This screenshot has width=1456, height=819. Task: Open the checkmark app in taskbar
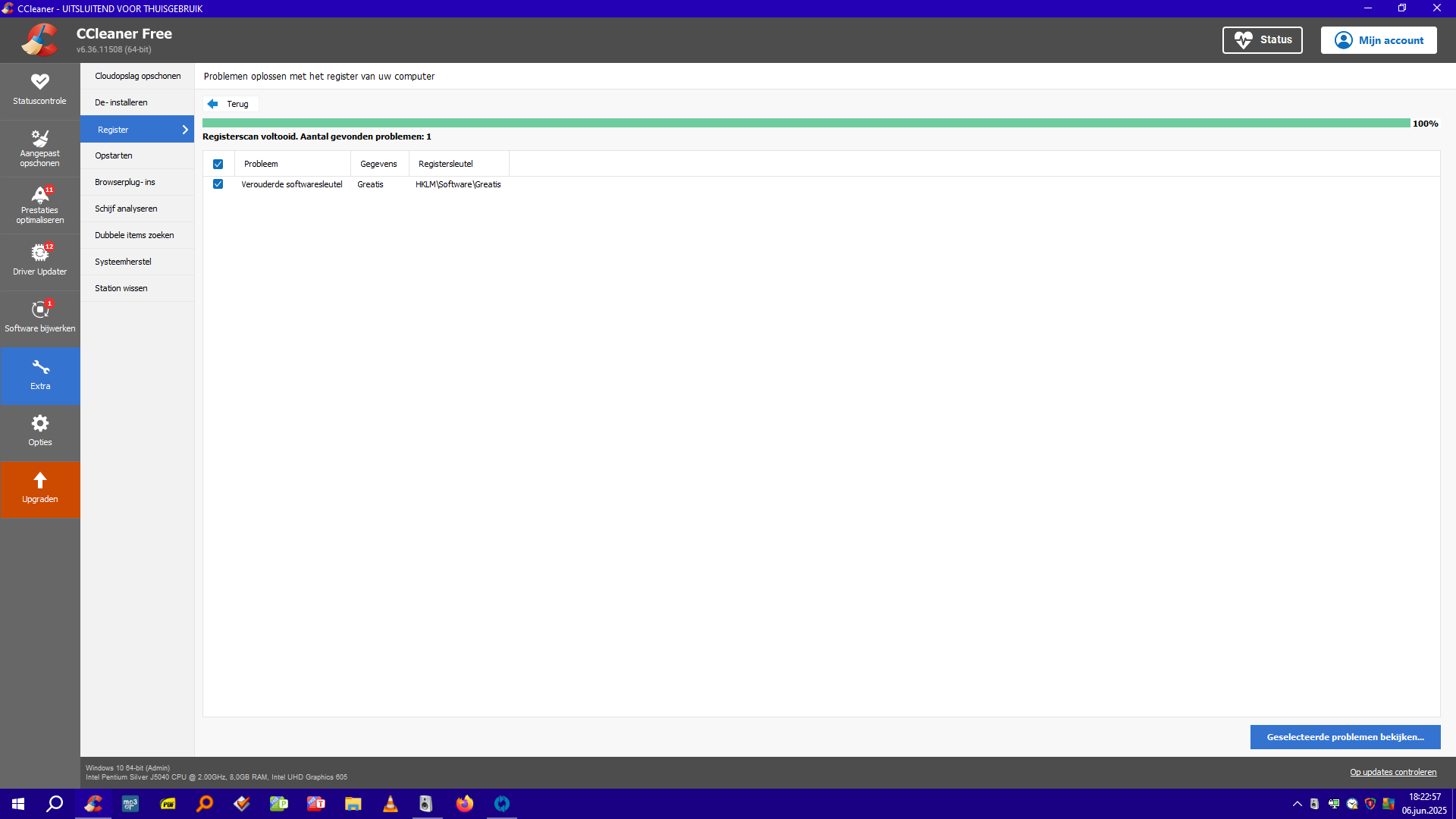click(x=242, y=804)
